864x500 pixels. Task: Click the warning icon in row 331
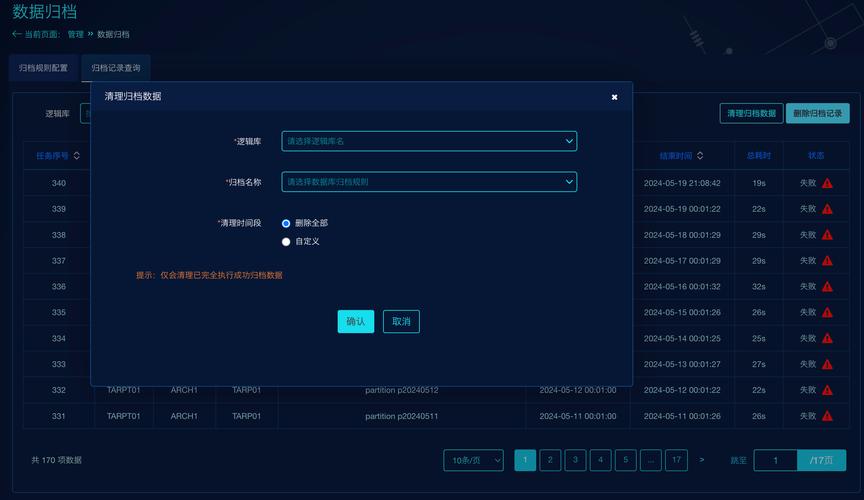pyautogui.click(x=827, y=416)
